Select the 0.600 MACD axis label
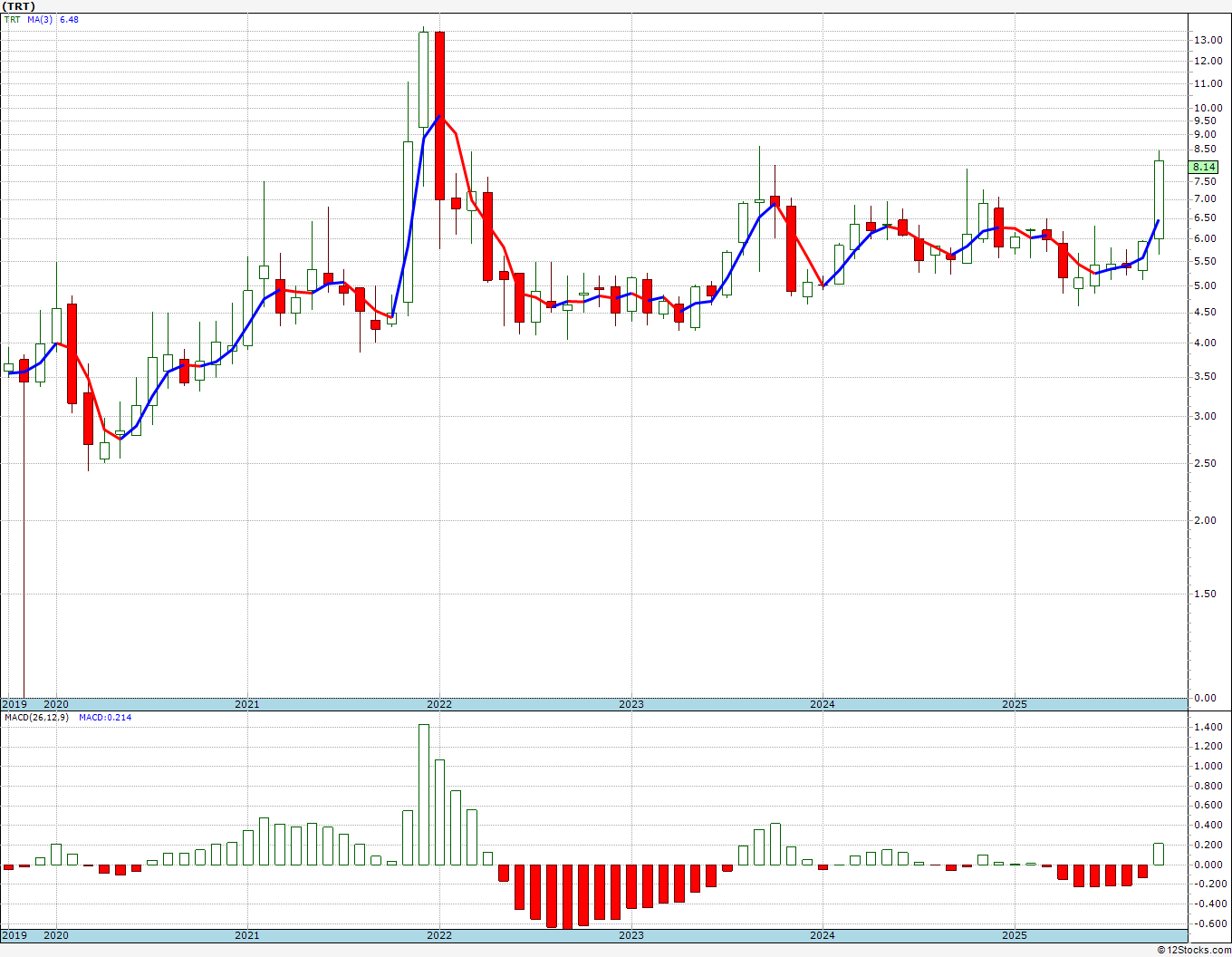1232x957 pixels. [x=1208, y=806]
